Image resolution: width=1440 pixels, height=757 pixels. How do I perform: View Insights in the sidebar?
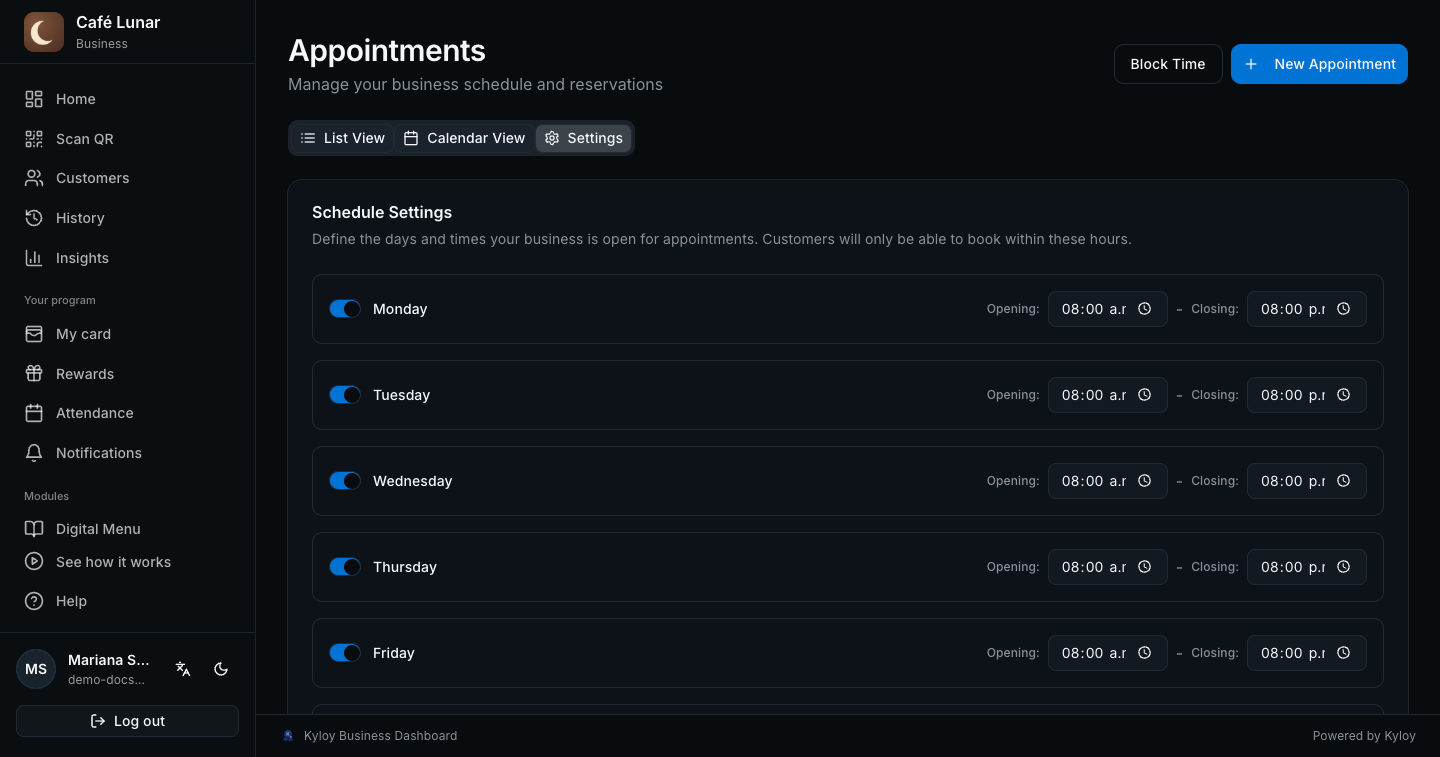[127, 258]
